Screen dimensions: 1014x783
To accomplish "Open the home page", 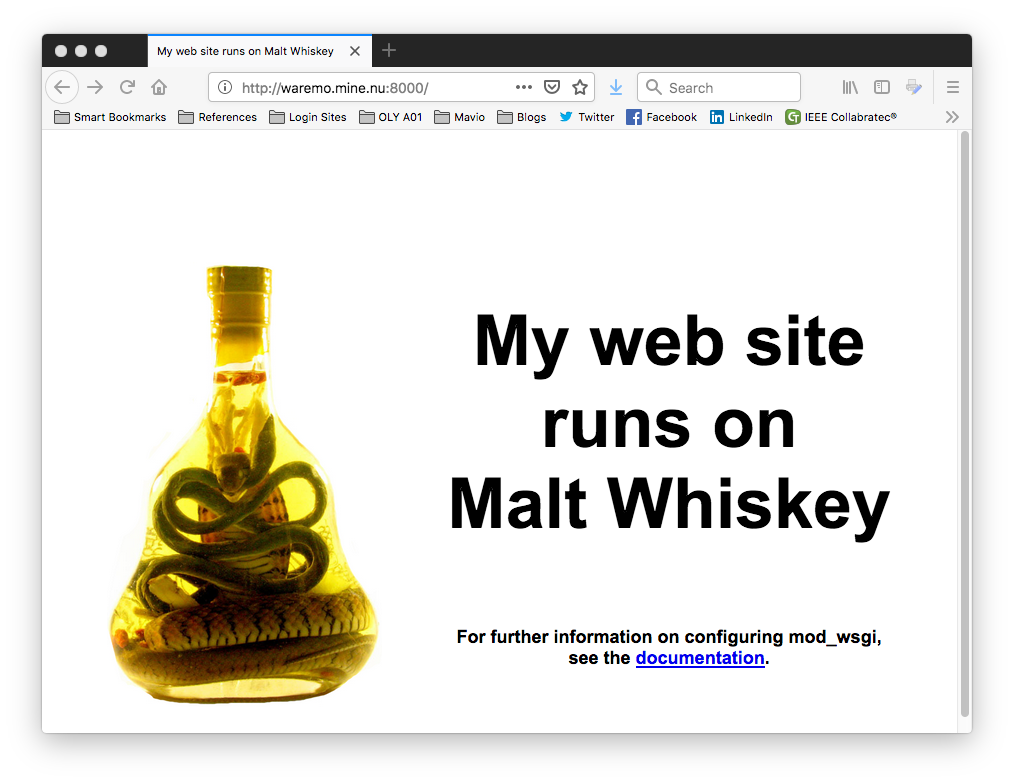I will click(159, 87).
